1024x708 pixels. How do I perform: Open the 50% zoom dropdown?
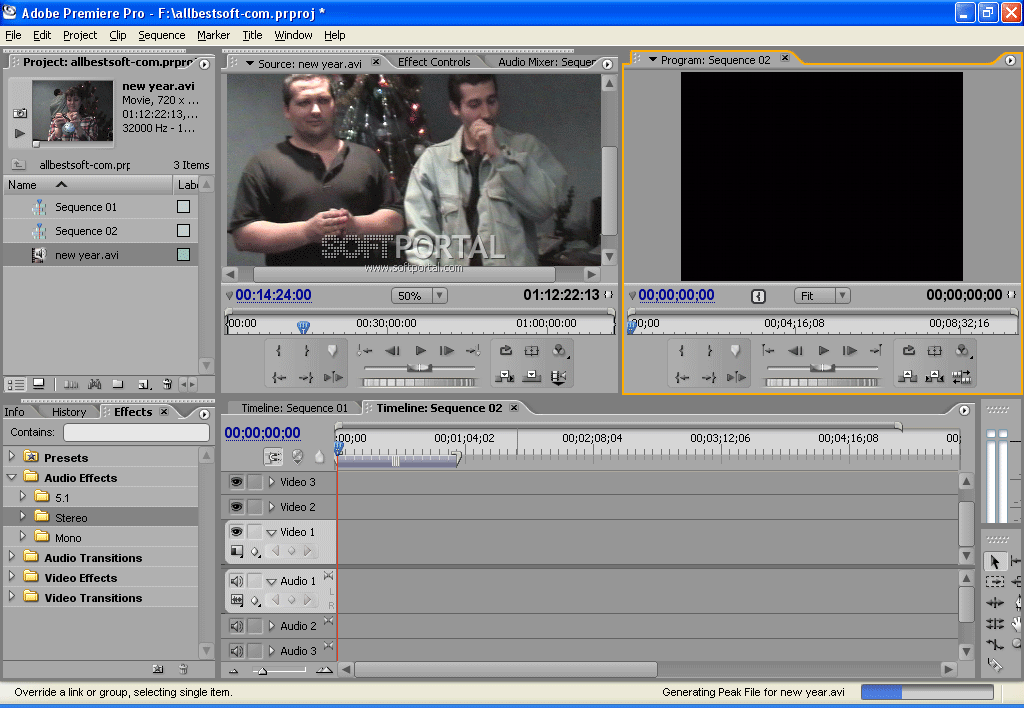[x=419, y=296]
